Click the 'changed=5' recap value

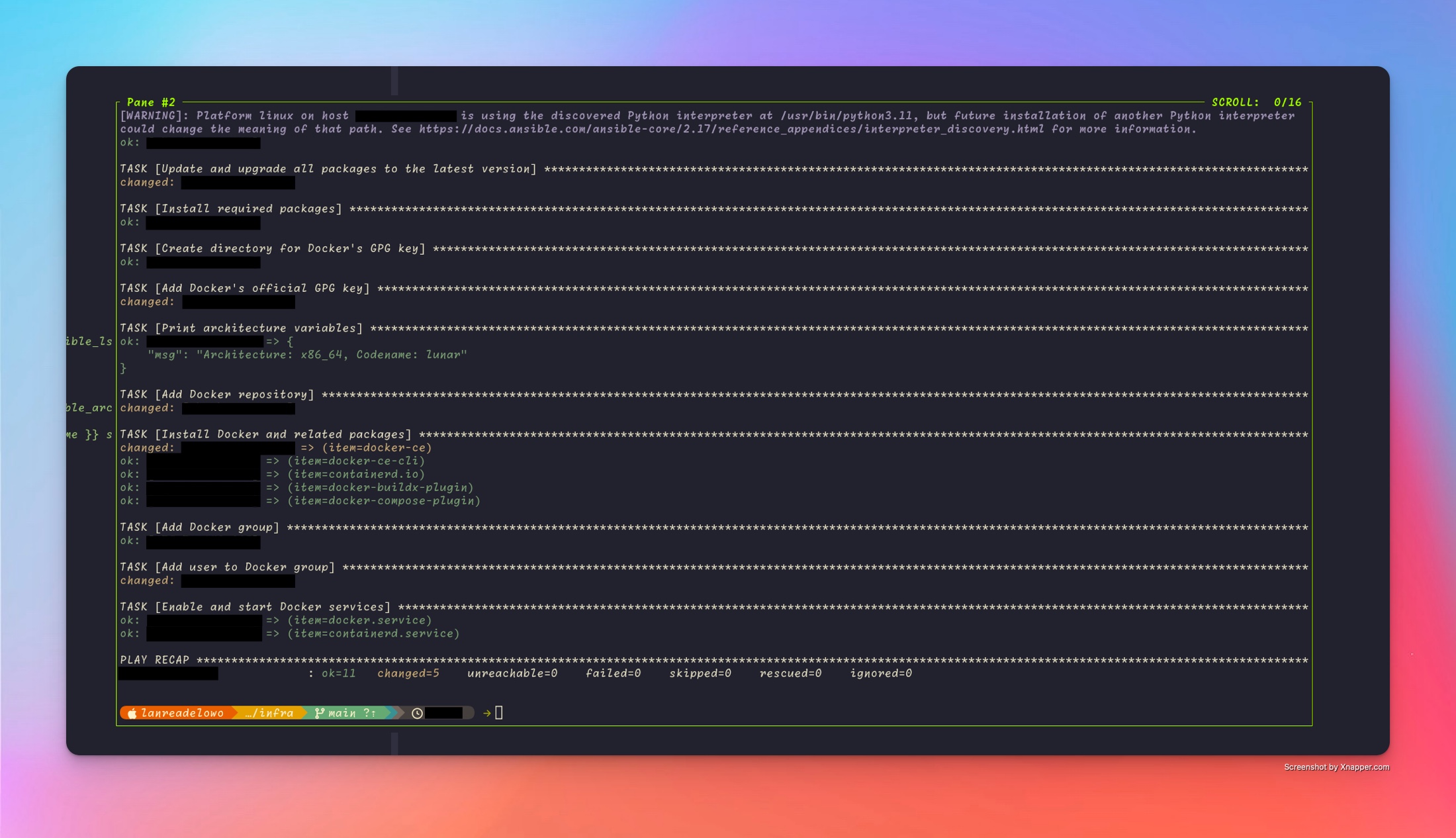tap(408, 673)
